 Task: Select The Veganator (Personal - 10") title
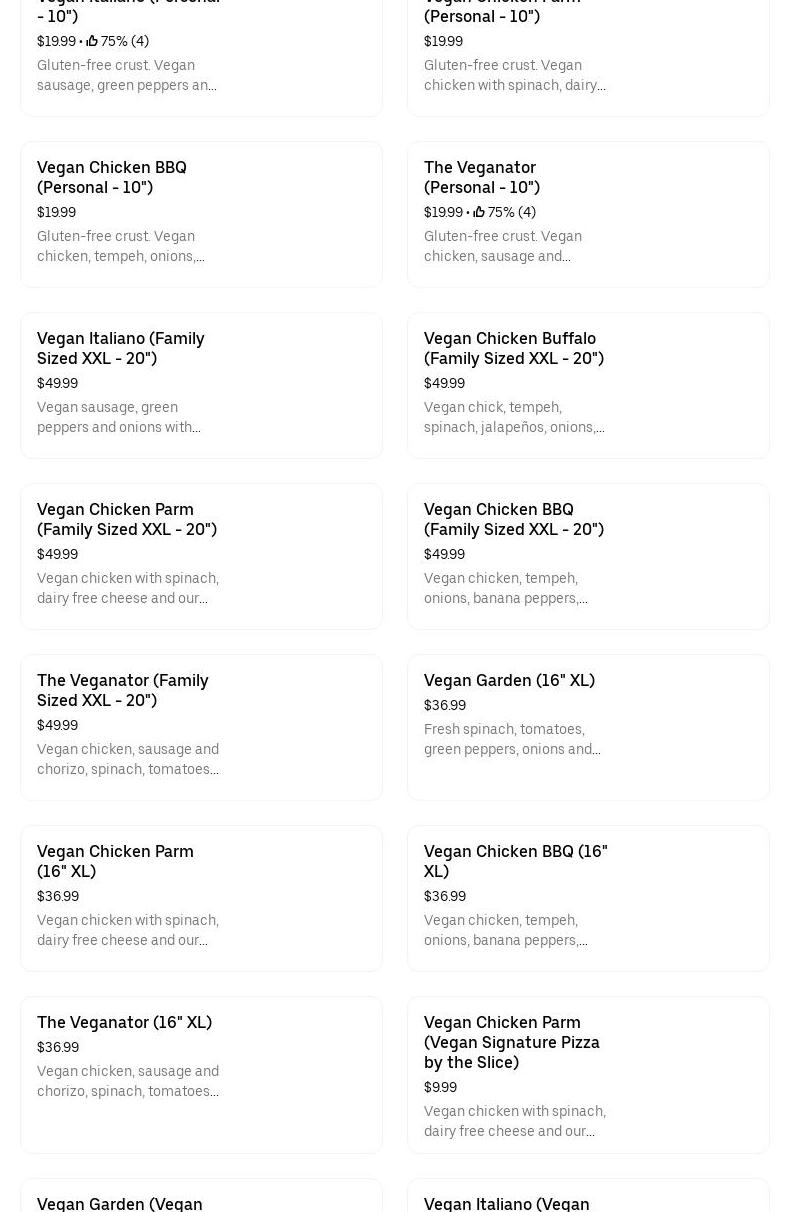pos(481,177)
